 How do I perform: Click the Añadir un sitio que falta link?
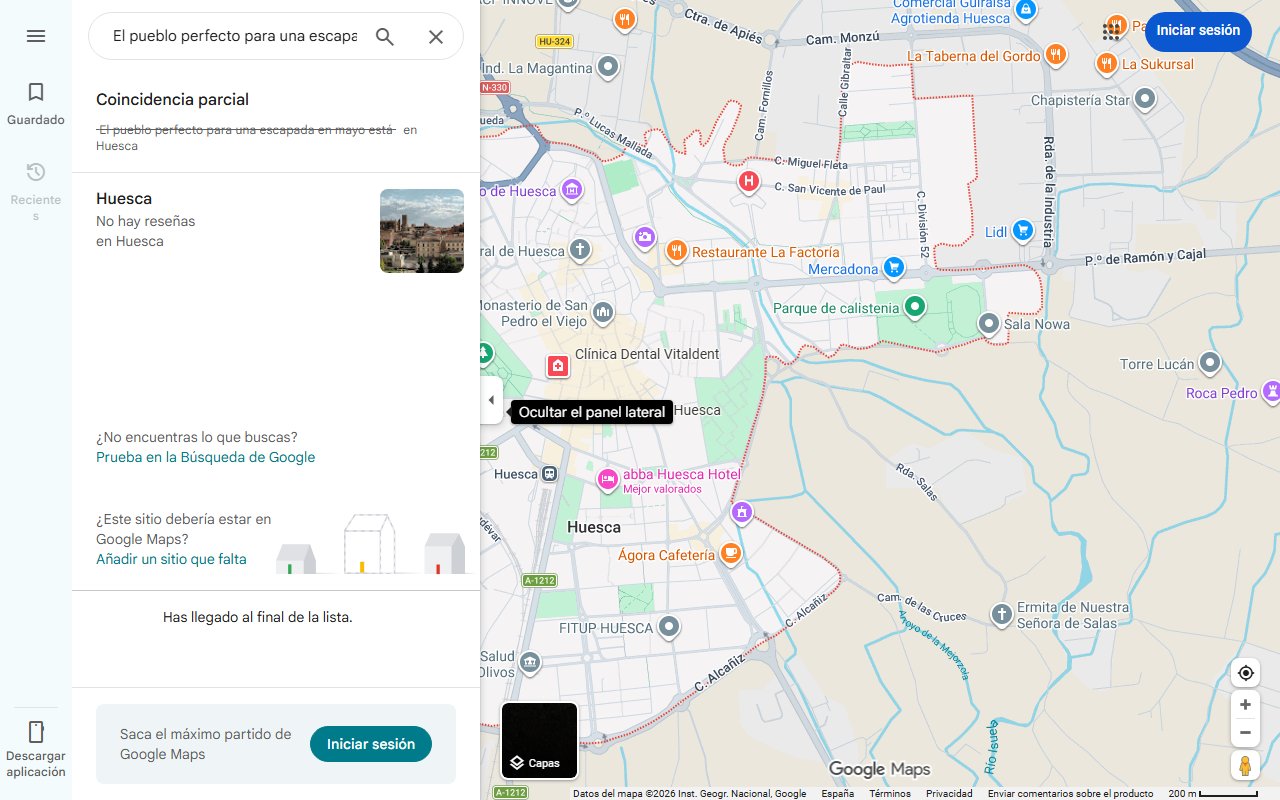pos(171,559)
